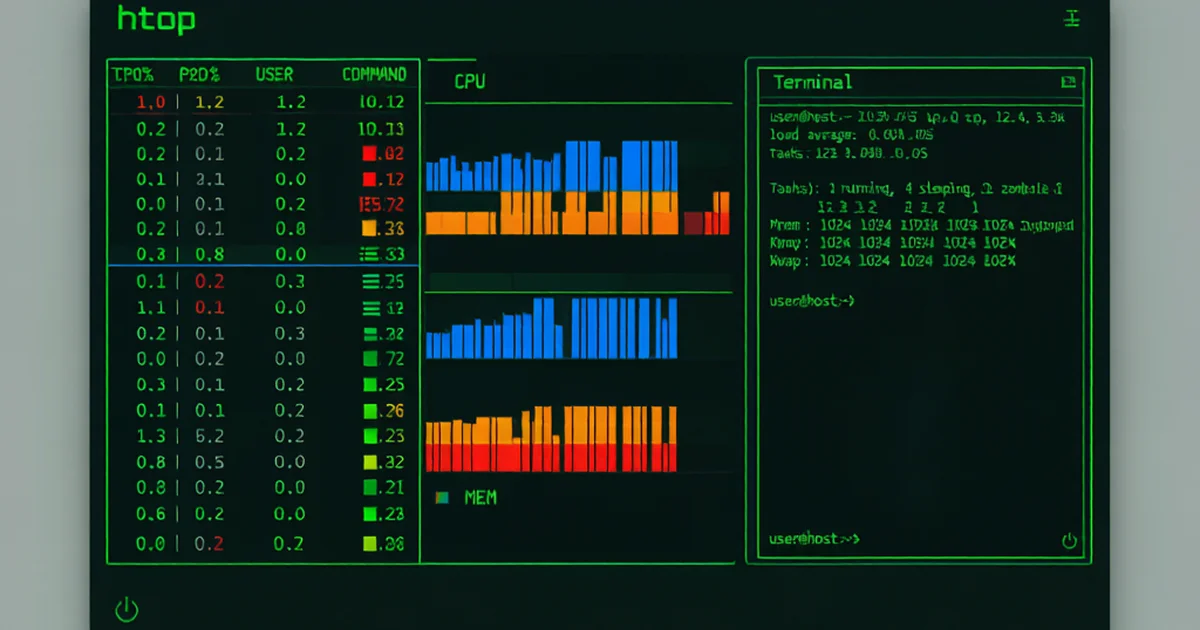Click the red square icon beside .12
This screenshot has width=1200, height=630.
368,179
